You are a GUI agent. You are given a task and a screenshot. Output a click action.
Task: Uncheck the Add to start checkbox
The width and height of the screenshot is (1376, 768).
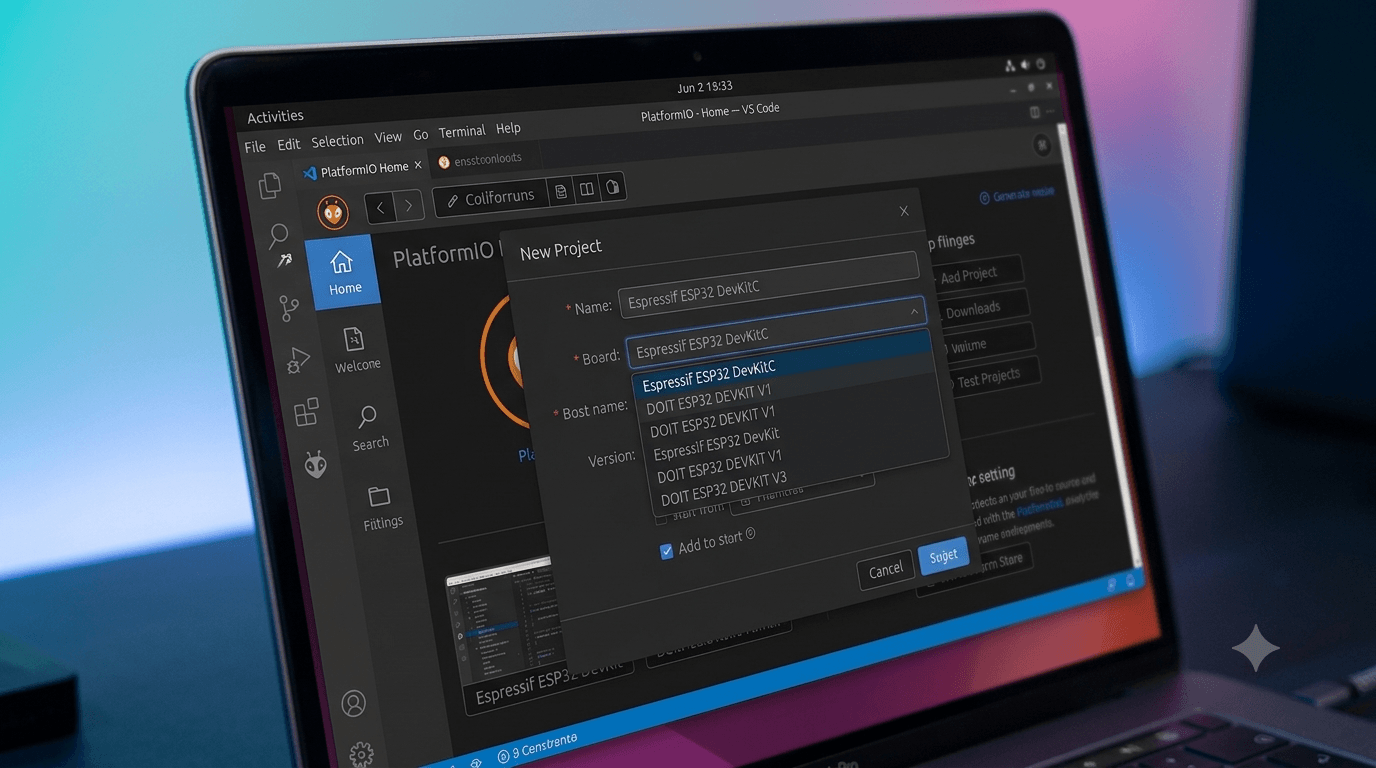coord(666,551)
